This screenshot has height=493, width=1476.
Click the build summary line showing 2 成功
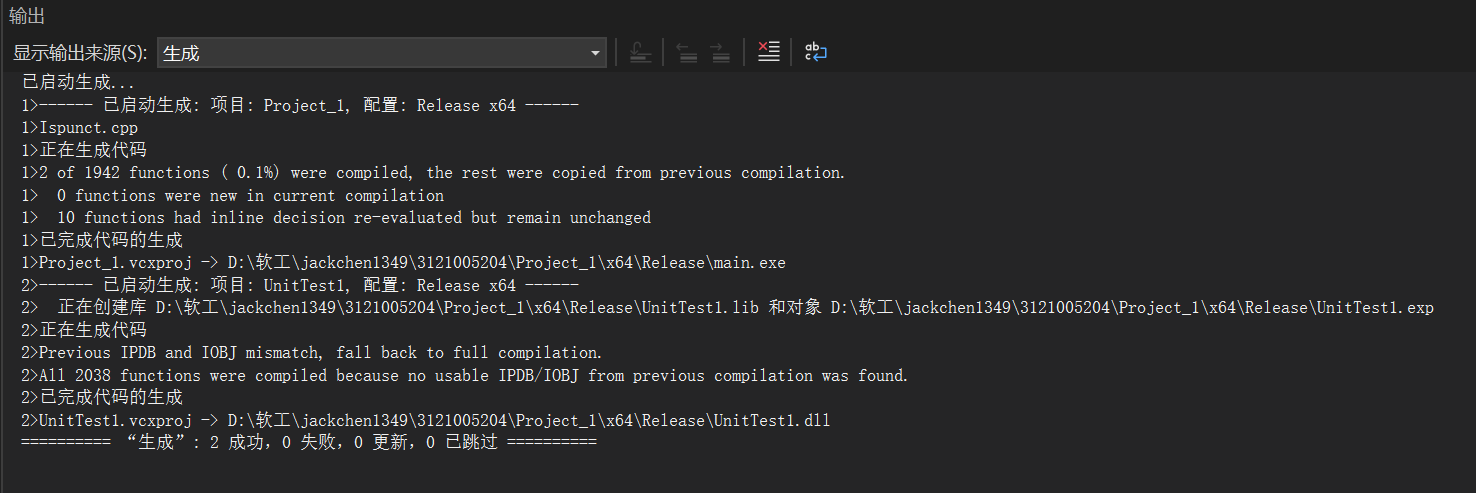[x=309, y=442]
